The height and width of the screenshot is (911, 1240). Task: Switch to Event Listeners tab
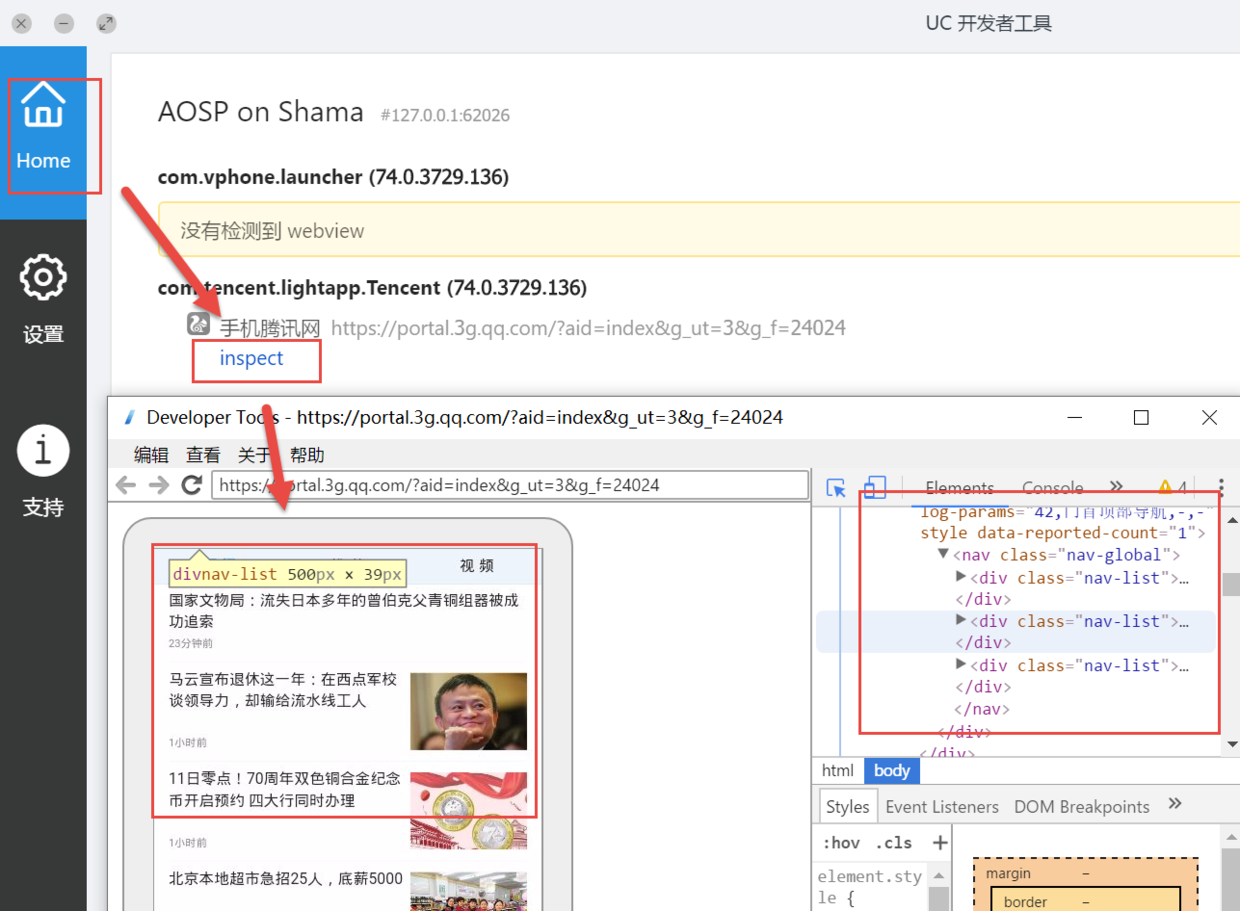941,807
